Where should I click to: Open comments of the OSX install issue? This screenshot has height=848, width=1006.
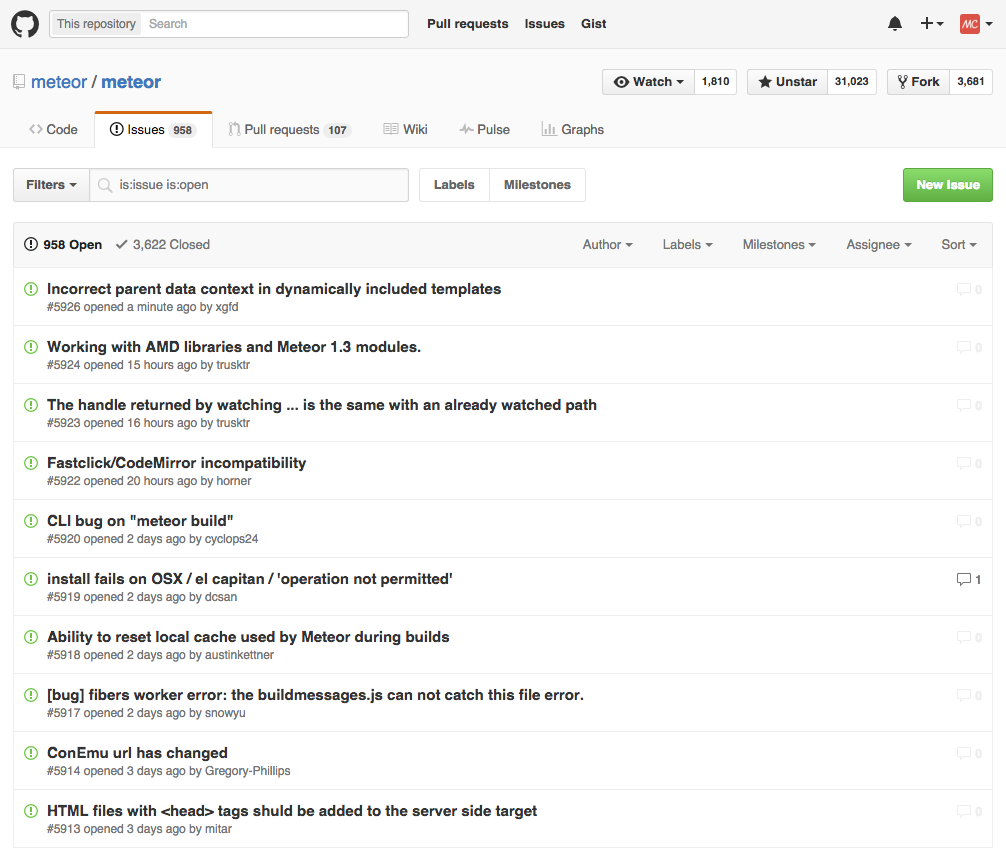(x=969, y=579)
